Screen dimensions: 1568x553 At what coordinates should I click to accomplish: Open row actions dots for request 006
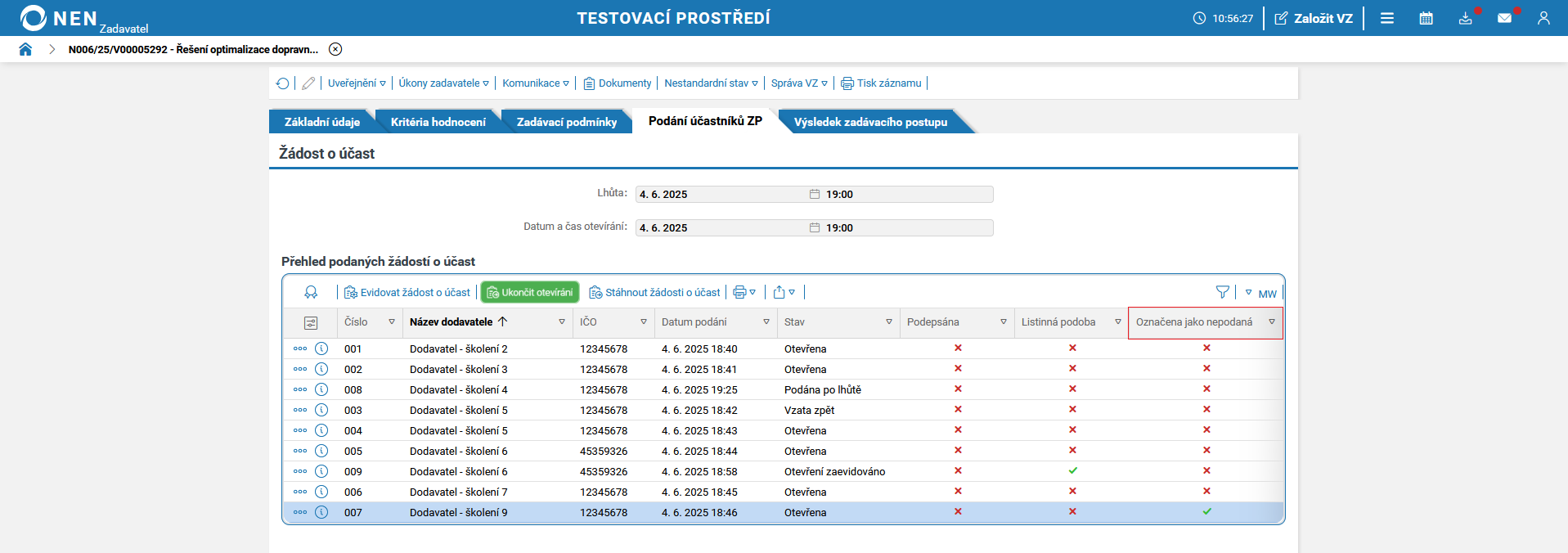pyautogui.click(x=300, y=492)
